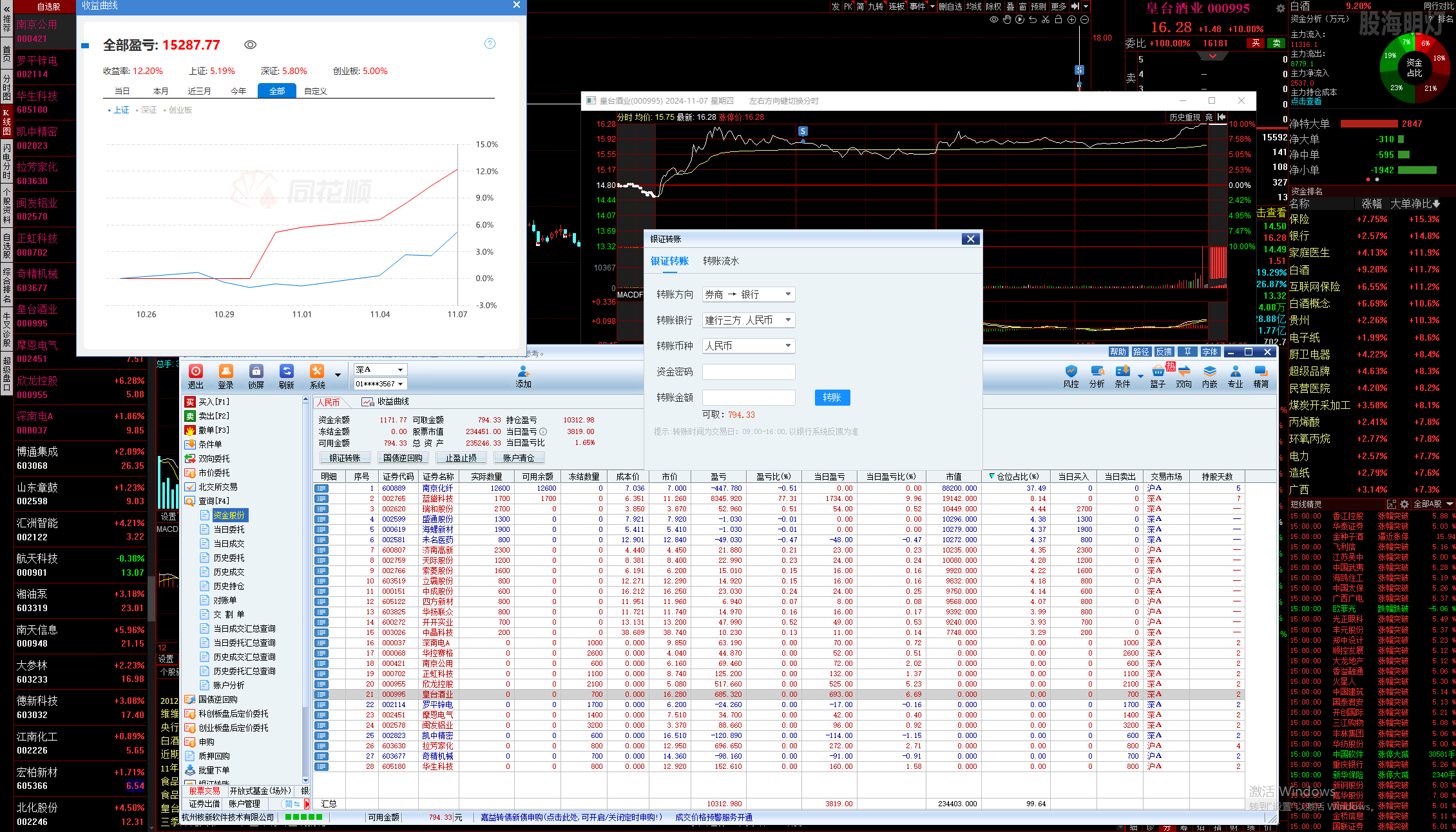Screen dimensions: 1456x832
Task: Open 转账银行 dropdown 建行三方
Action: click(749, 320)
